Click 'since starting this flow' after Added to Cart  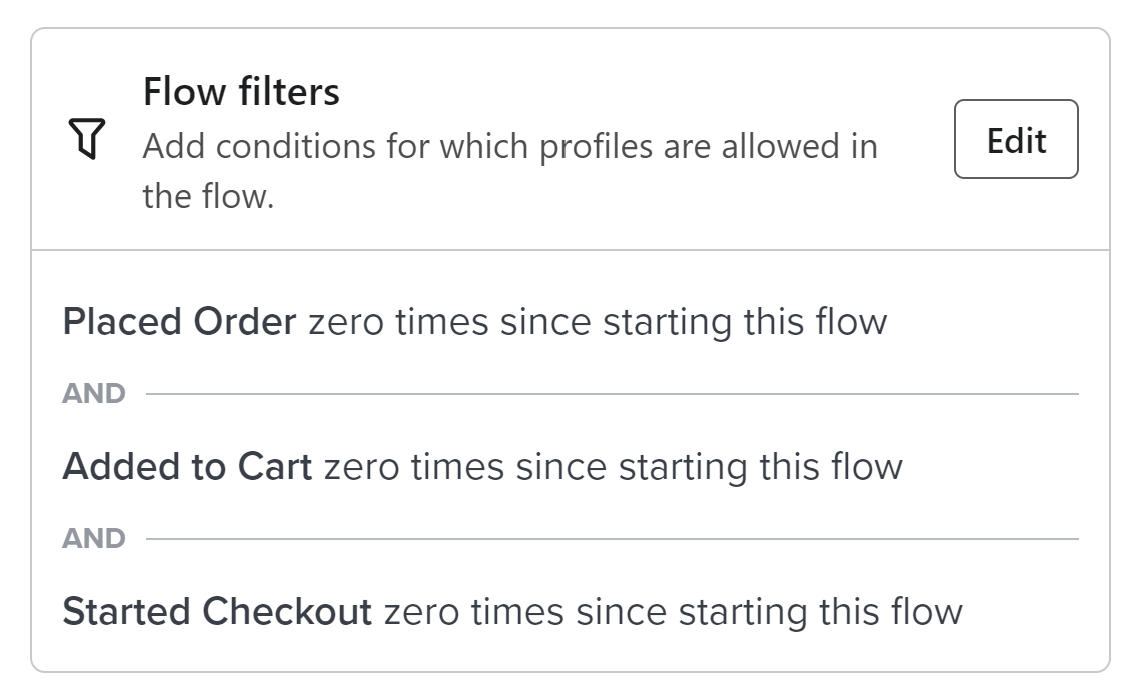pyautogui.click(x=710, y=467)
